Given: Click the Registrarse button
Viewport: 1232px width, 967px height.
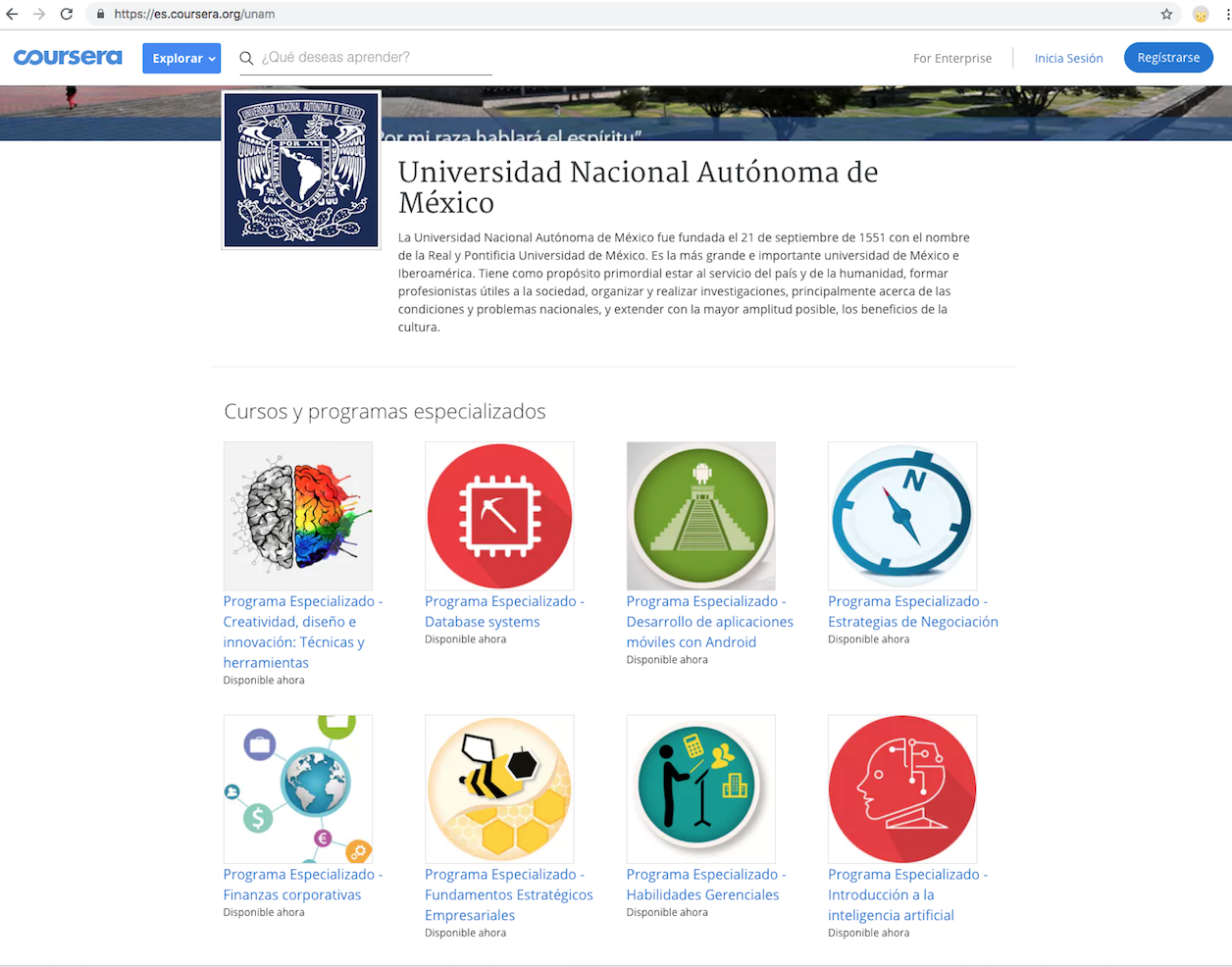Looking at the screenshot, I should tap(1168, 57).
